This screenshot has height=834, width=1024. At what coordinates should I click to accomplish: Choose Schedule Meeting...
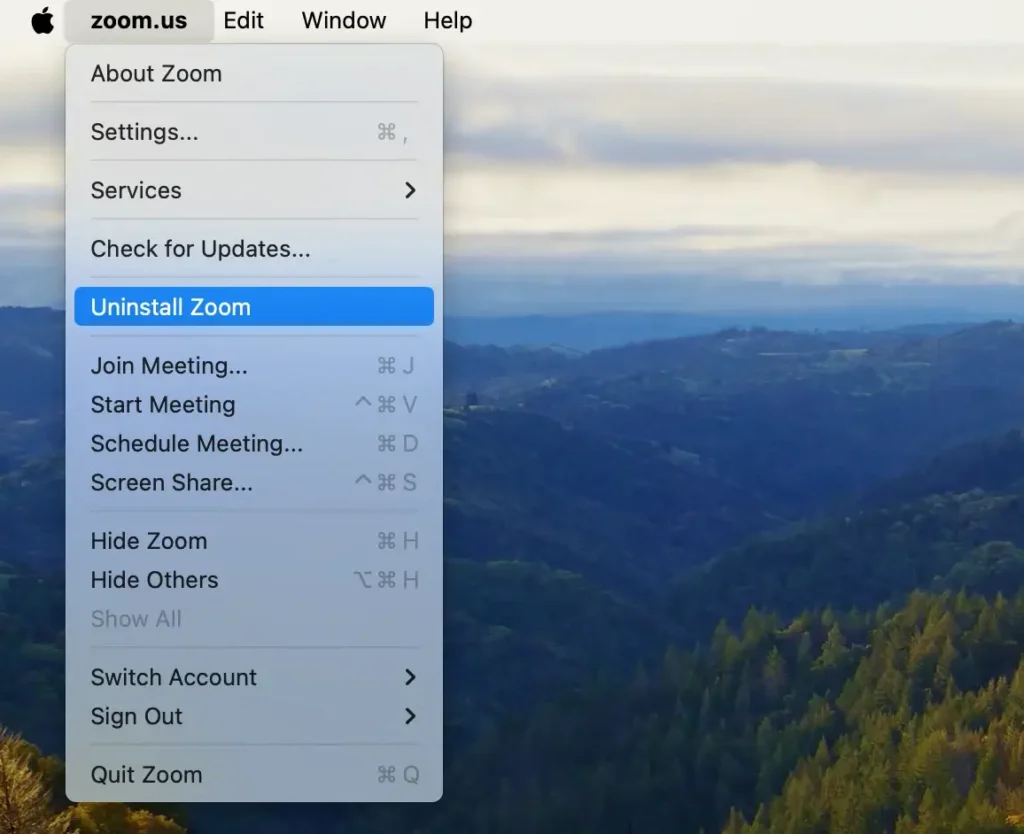click(x=254, y=443)
